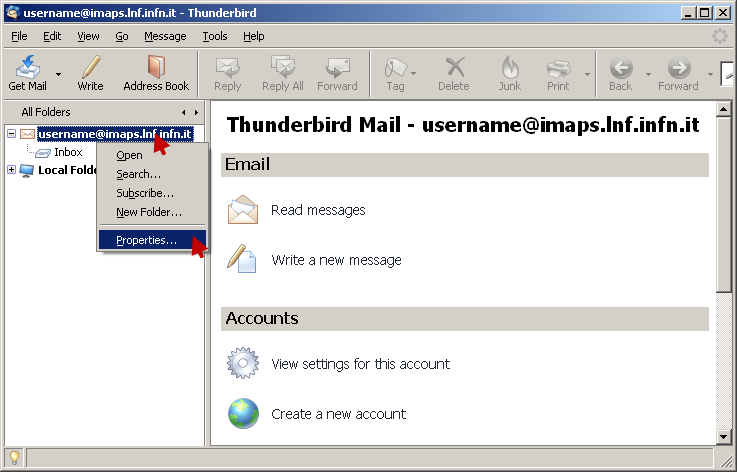Collapse the username@imaps.lnf.infn.it account tree
Screen dimensions: 737x472
click(12, 134)
